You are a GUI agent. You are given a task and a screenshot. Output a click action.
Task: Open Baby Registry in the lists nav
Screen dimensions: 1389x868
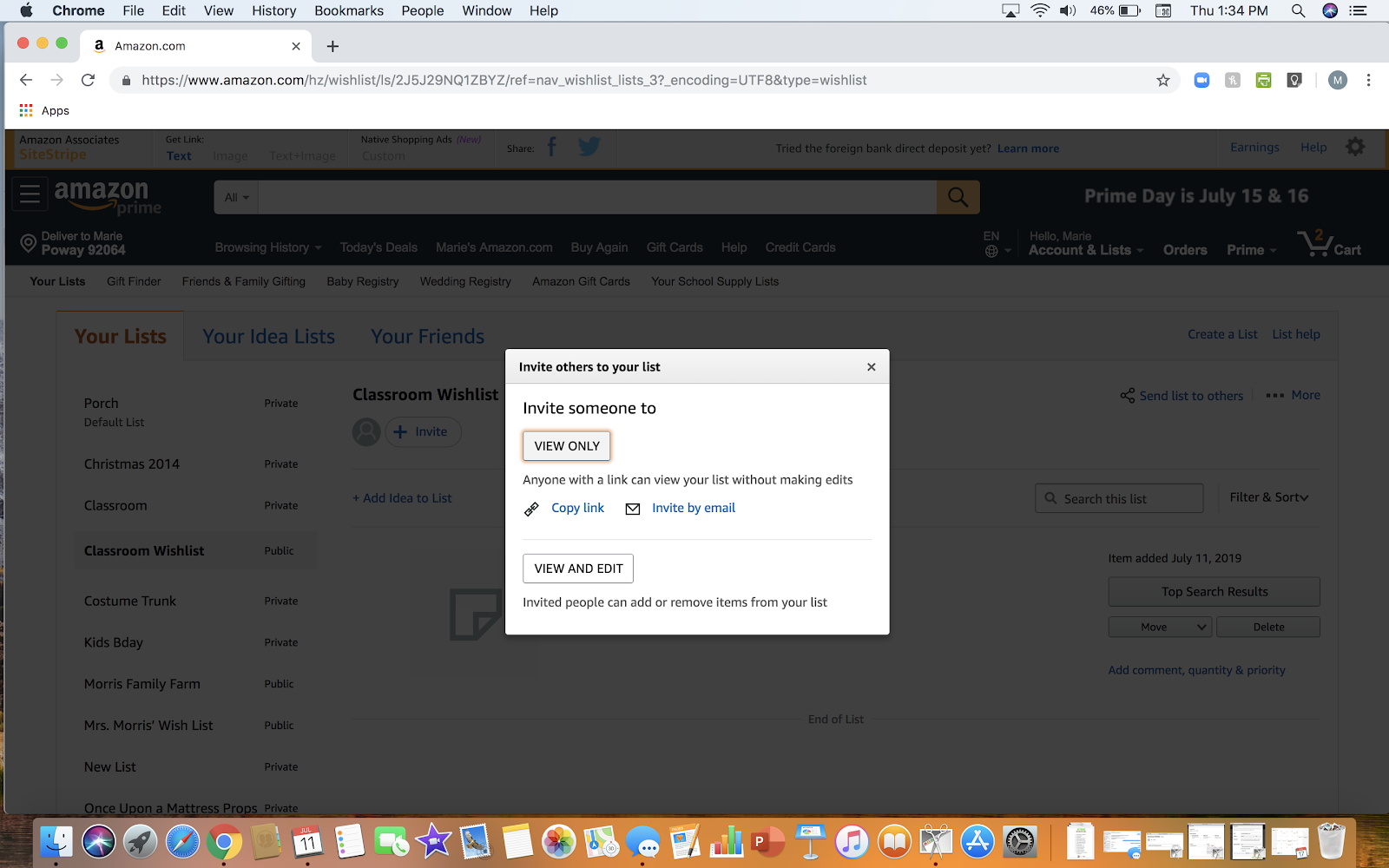click(363, 281)
